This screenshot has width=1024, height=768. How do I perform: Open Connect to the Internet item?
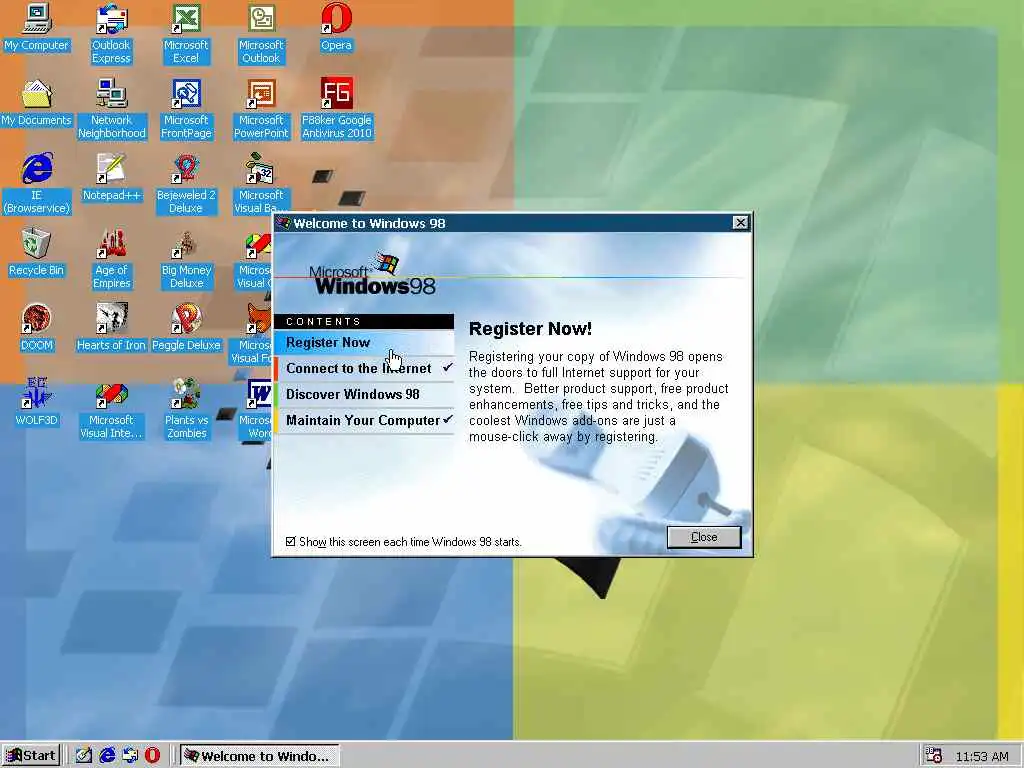[364, 368]
